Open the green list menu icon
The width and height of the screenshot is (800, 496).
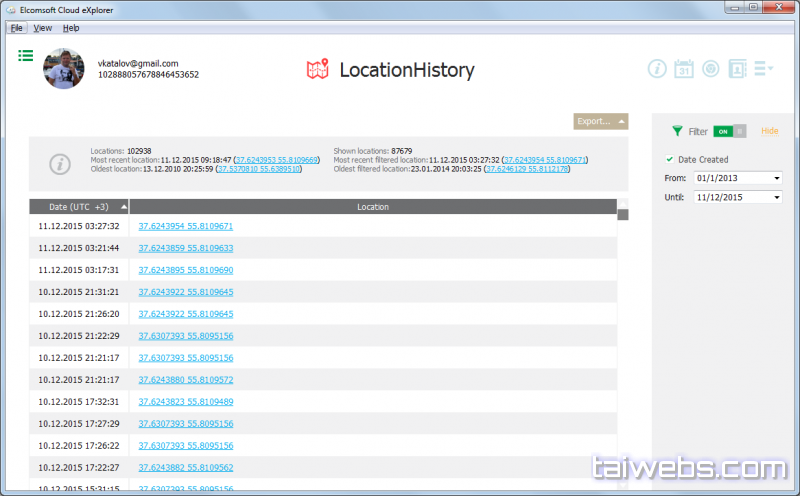[26, 55]
